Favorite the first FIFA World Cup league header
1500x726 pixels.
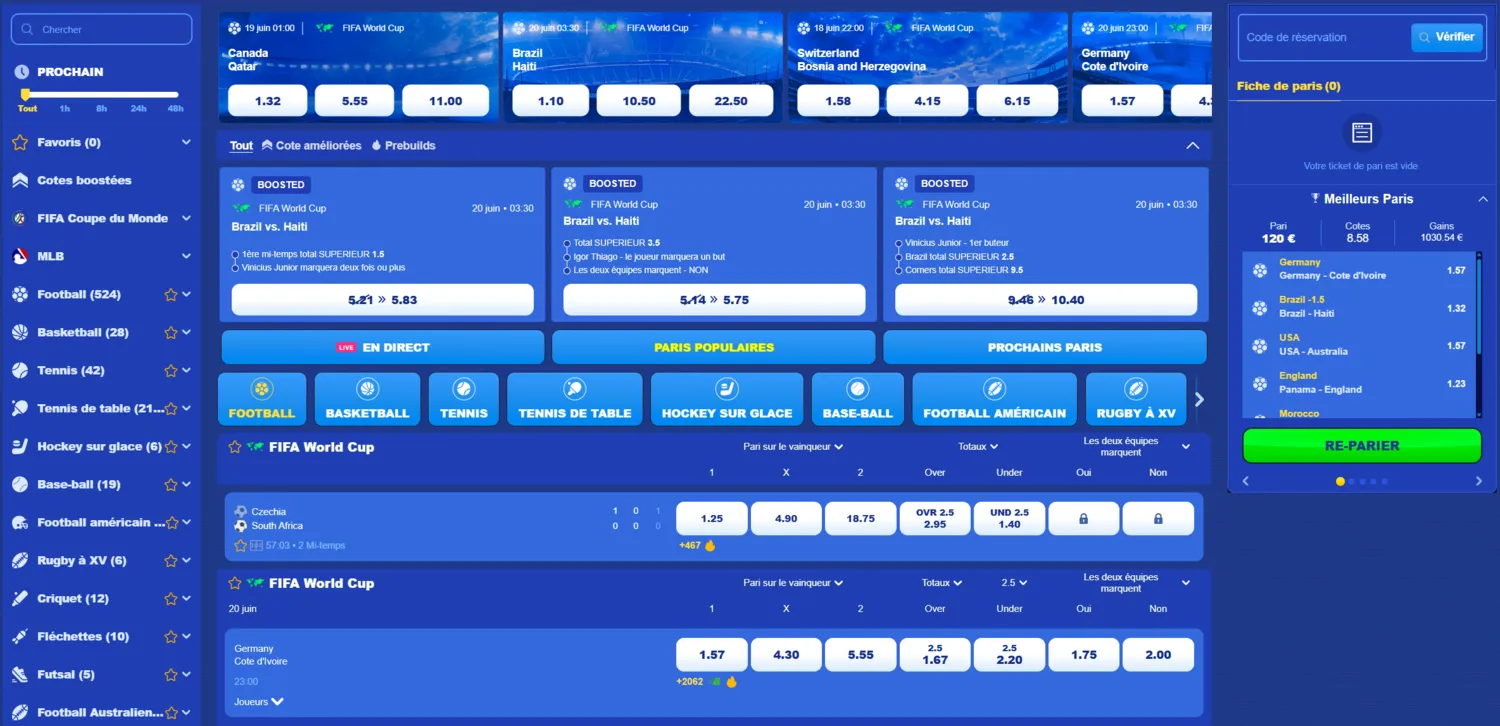click(x=235, y=447)
